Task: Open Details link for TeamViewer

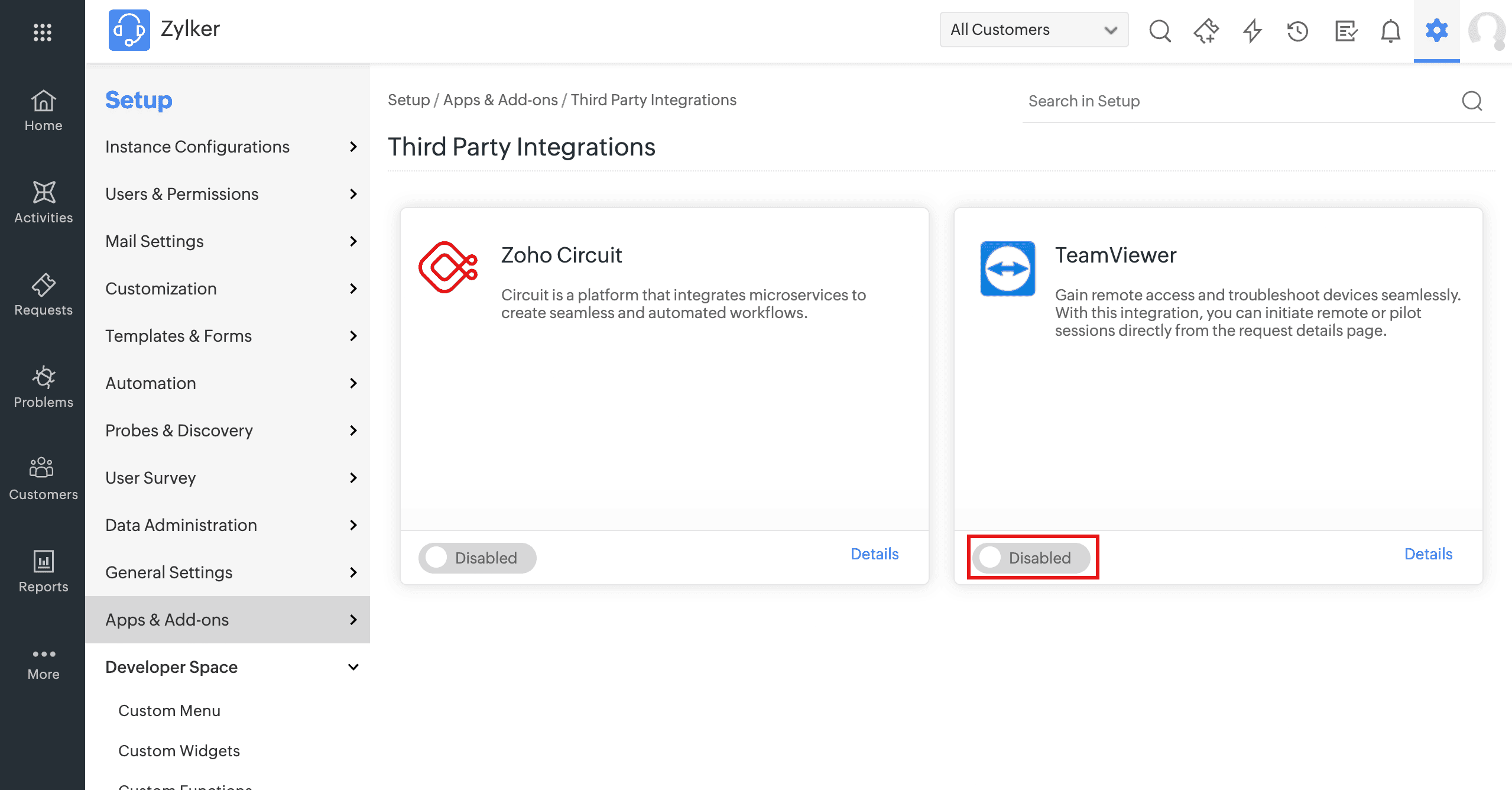Action: pos(1427,554)
